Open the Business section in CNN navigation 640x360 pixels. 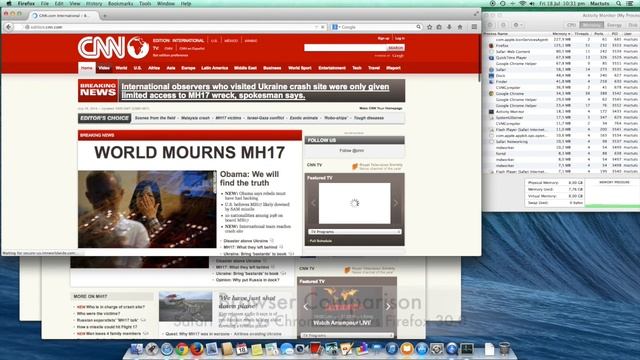click(272, 68)
